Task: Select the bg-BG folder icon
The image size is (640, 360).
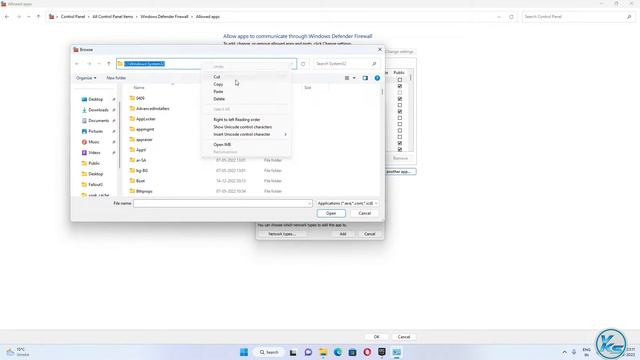Action: (132, 170)
